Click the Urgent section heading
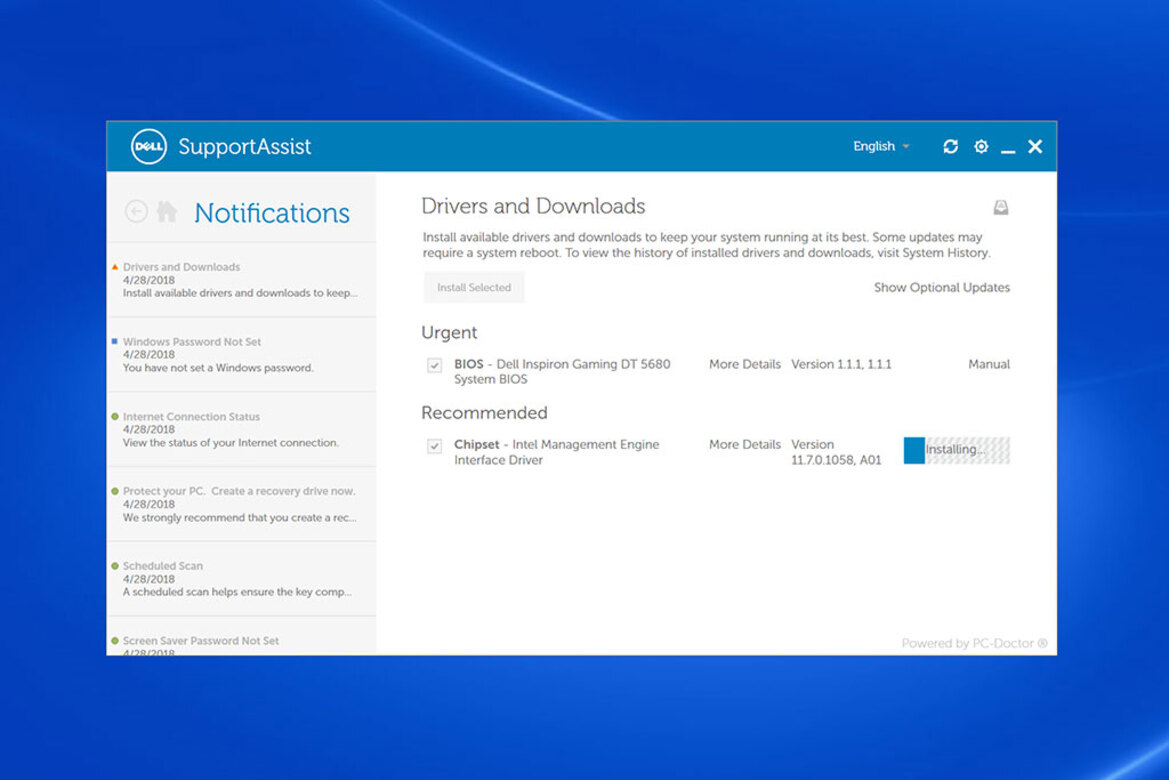This screenshot has height=780, width=1169. point(449,333)
